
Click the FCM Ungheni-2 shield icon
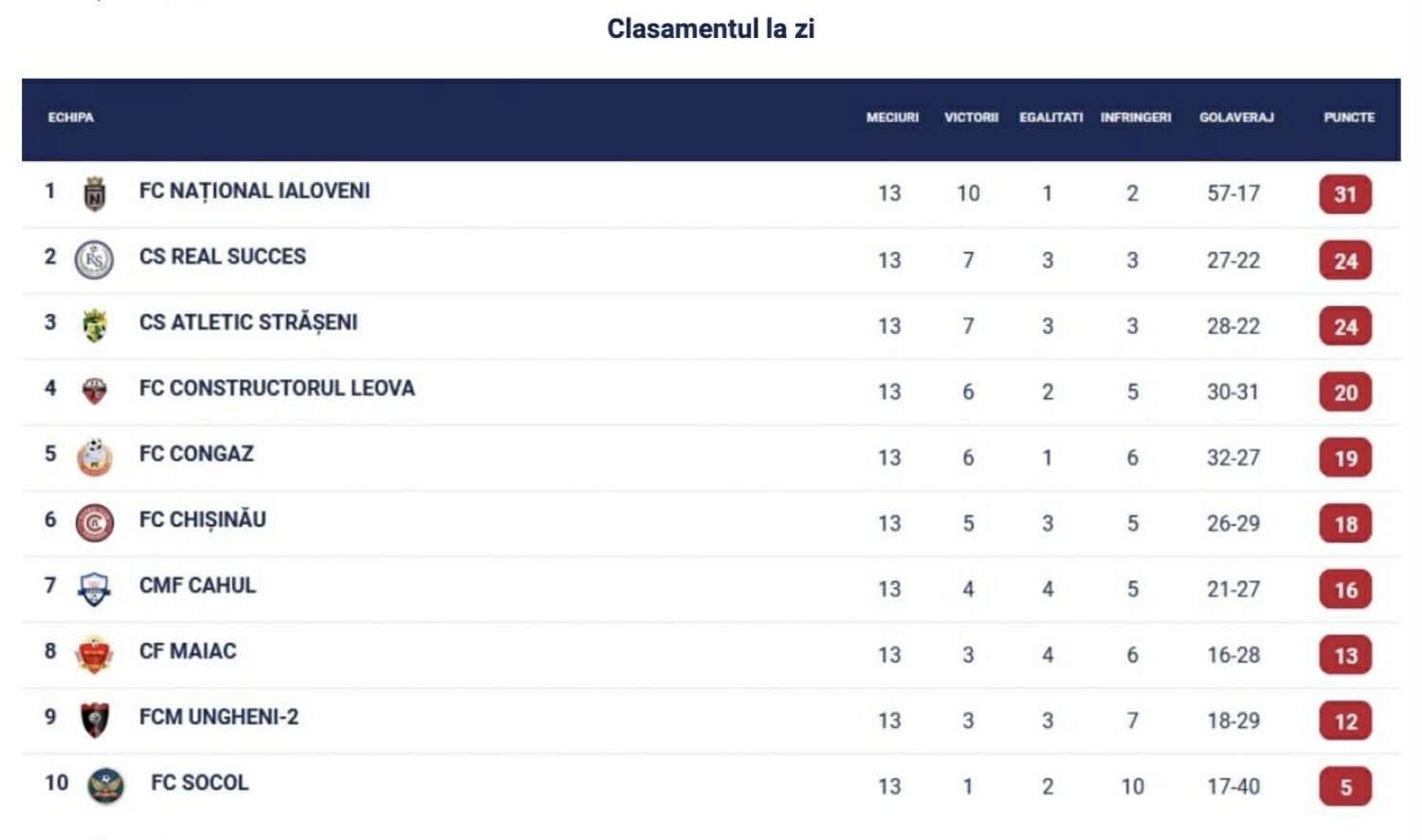click(94, 721)
